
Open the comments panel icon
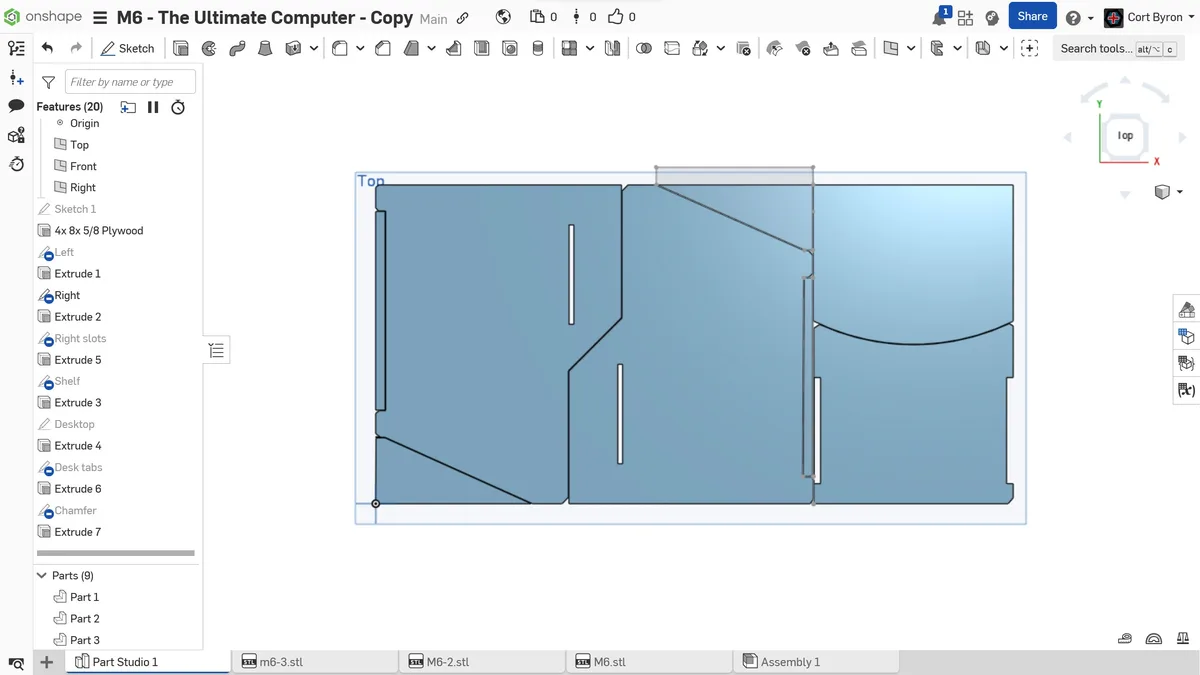click(x=16, y=106)
